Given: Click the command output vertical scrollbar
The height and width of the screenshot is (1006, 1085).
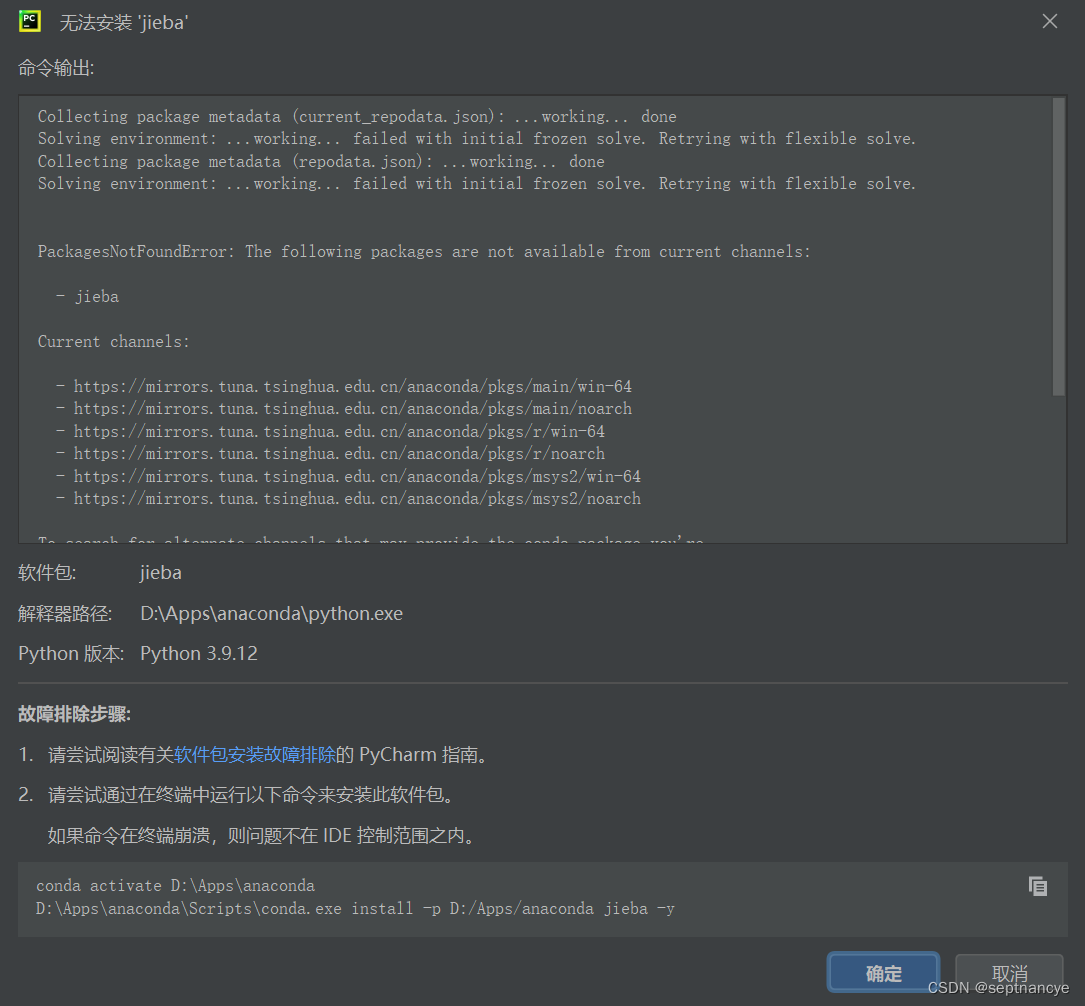Looking at the screenshot, I should [1058, 247].
